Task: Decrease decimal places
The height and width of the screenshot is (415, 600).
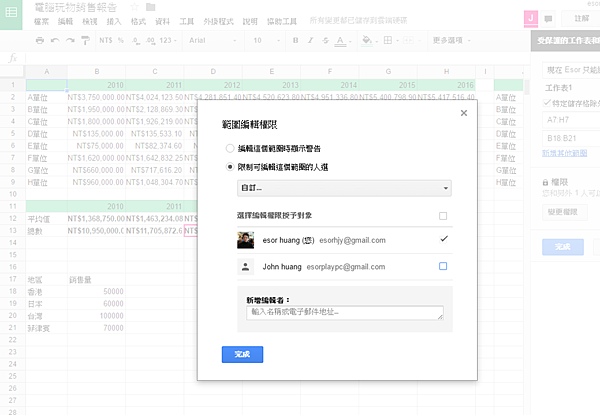Action: pos(136,40)
